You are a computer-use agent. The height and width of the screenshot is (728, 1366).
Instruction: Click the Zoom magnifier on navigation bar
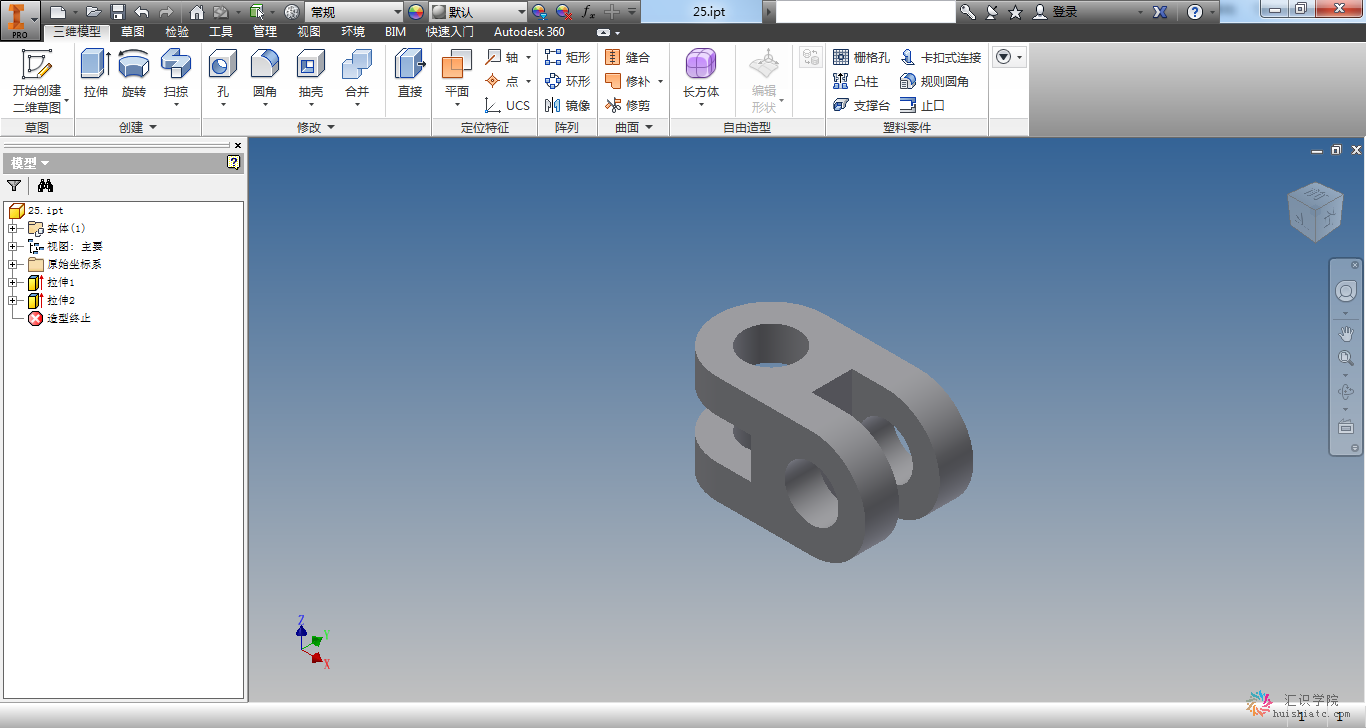point(1346,358)
